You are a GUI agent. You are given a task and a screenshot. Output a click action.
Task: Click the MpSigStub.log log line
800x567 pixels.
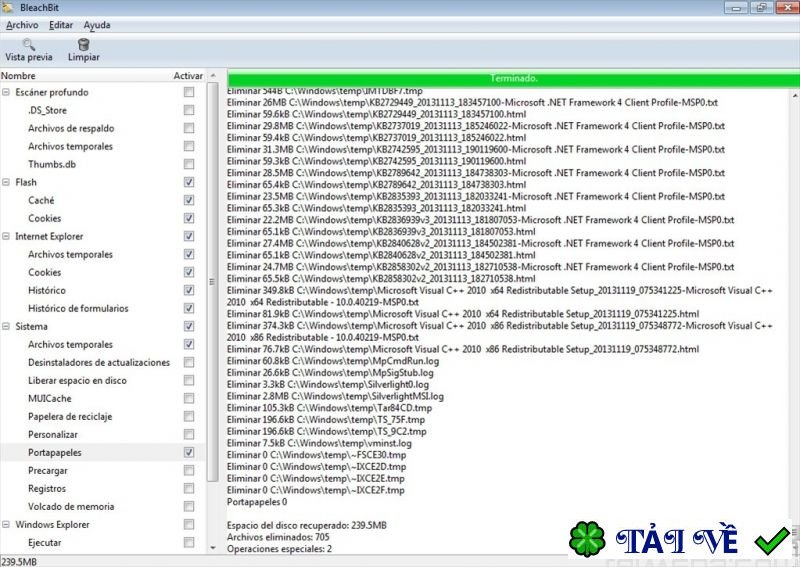click(330, 373)
